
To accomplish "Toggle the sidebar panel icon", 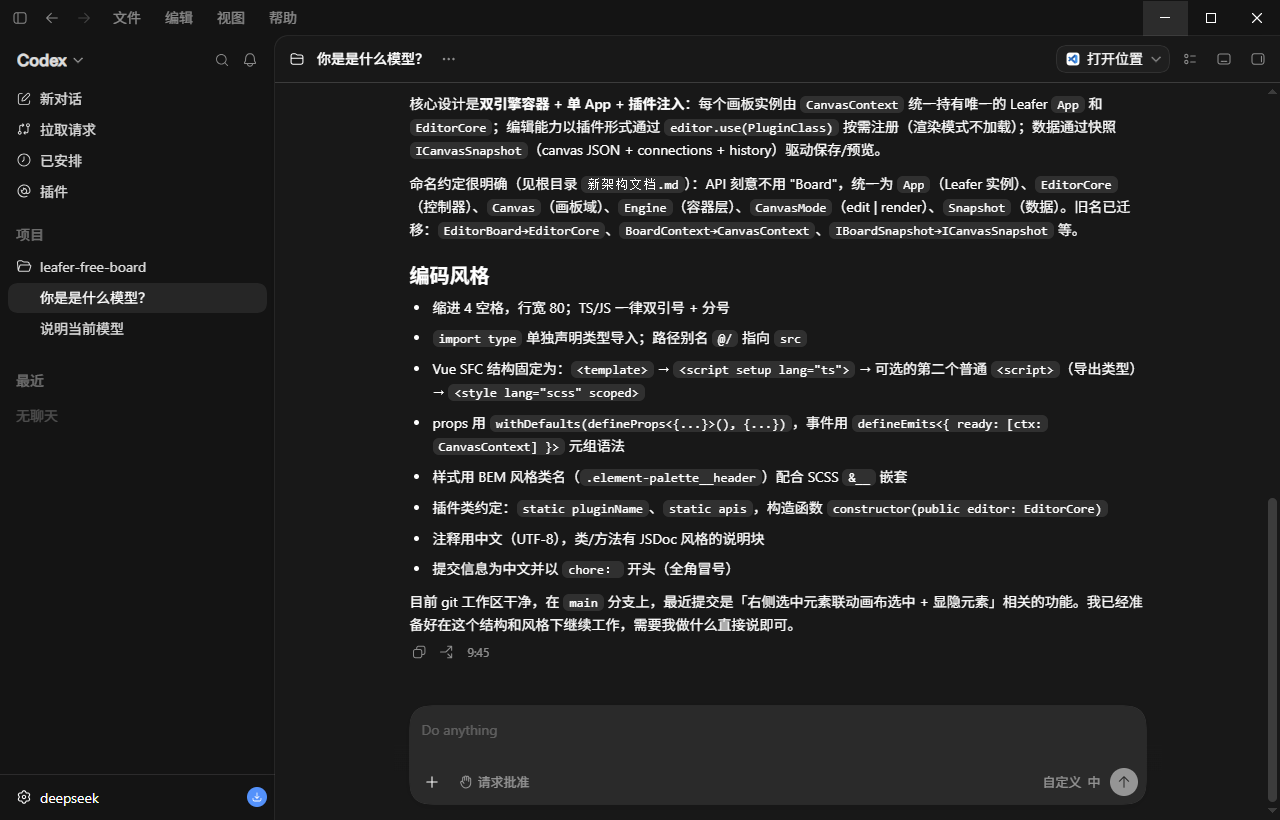I will 20,18.
